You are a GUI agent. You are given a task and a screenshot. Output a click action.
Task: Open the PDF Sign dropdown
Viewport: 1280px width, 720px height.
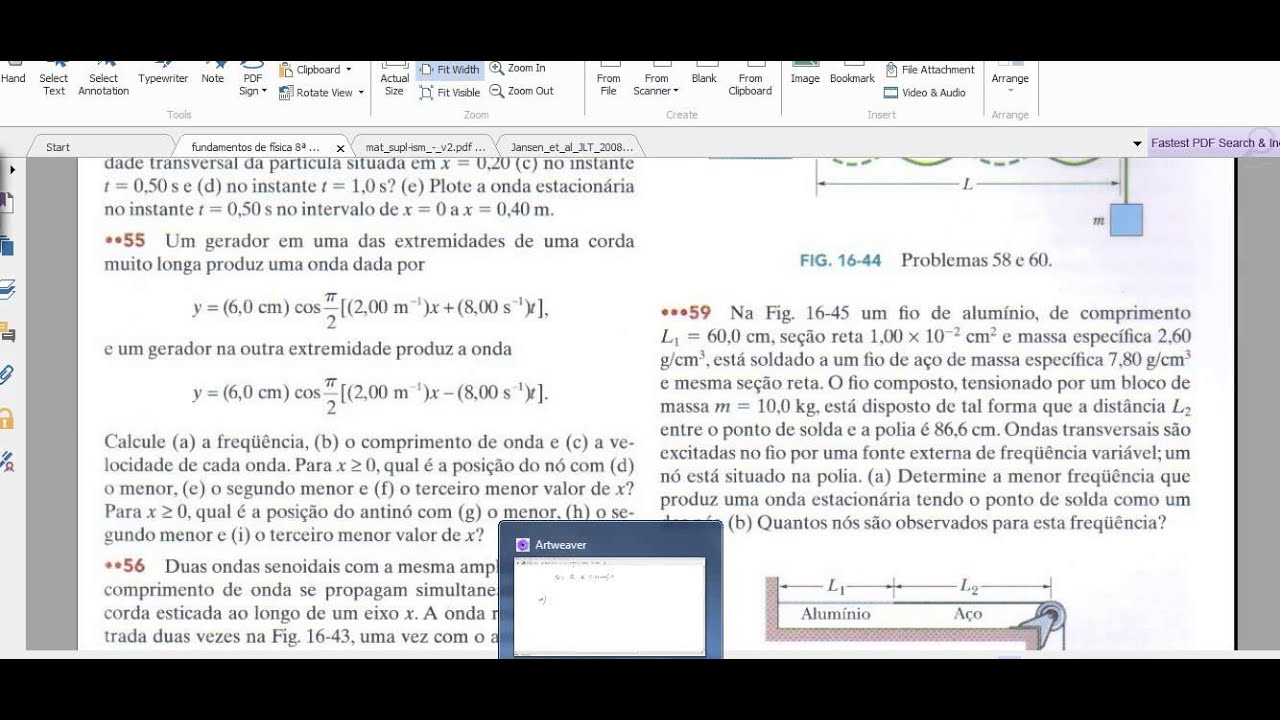[x=253, y=78]
